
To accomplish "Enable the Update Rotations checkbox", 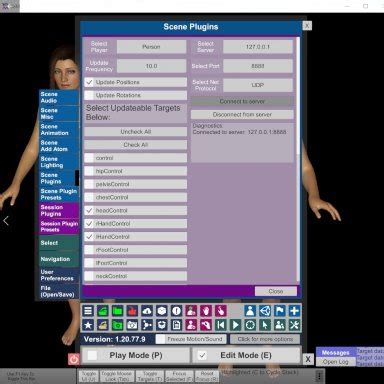I will click(89, 95).
